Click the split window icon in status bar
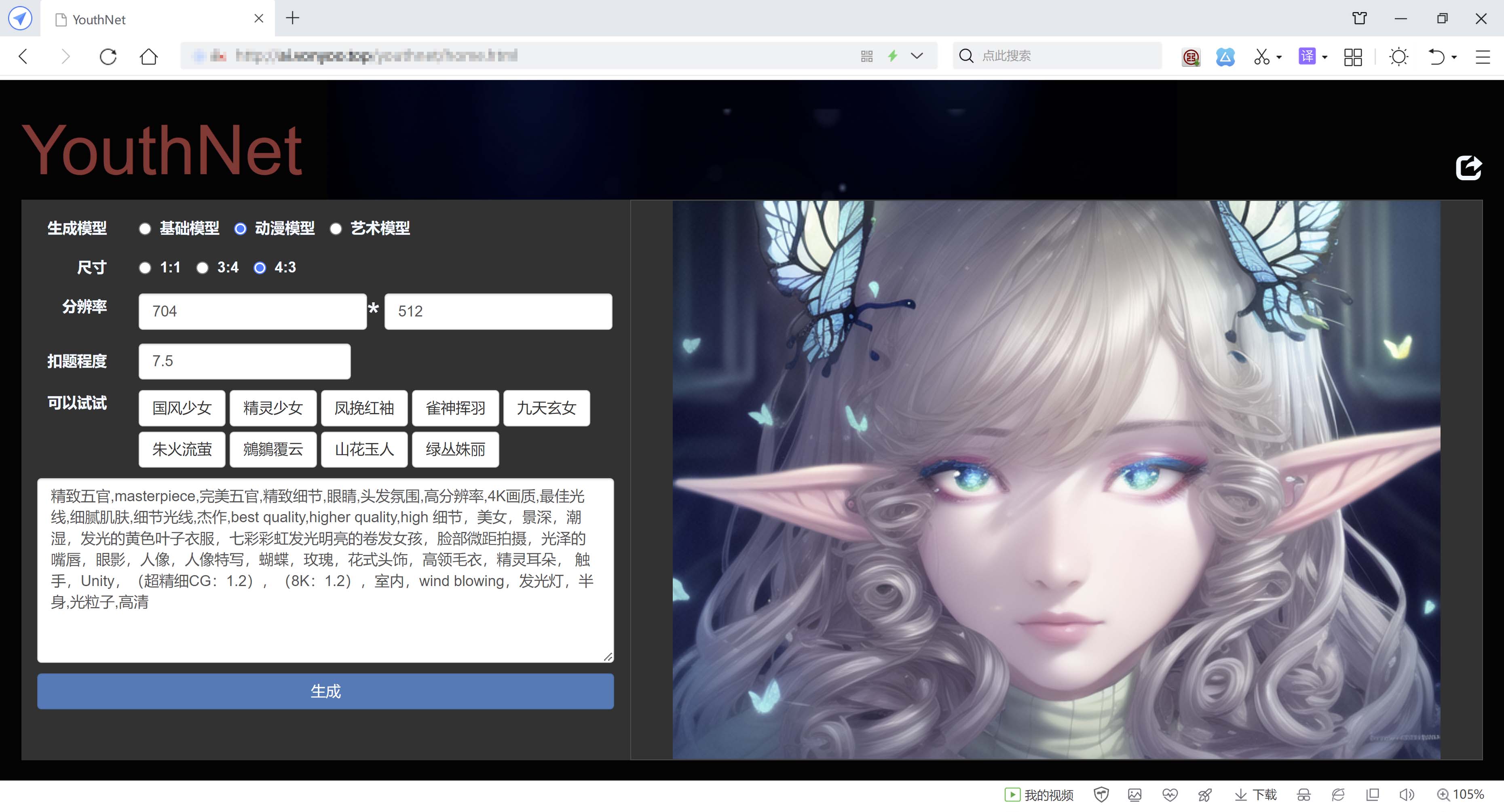The image size is (1504, 812). point(1373,795)
